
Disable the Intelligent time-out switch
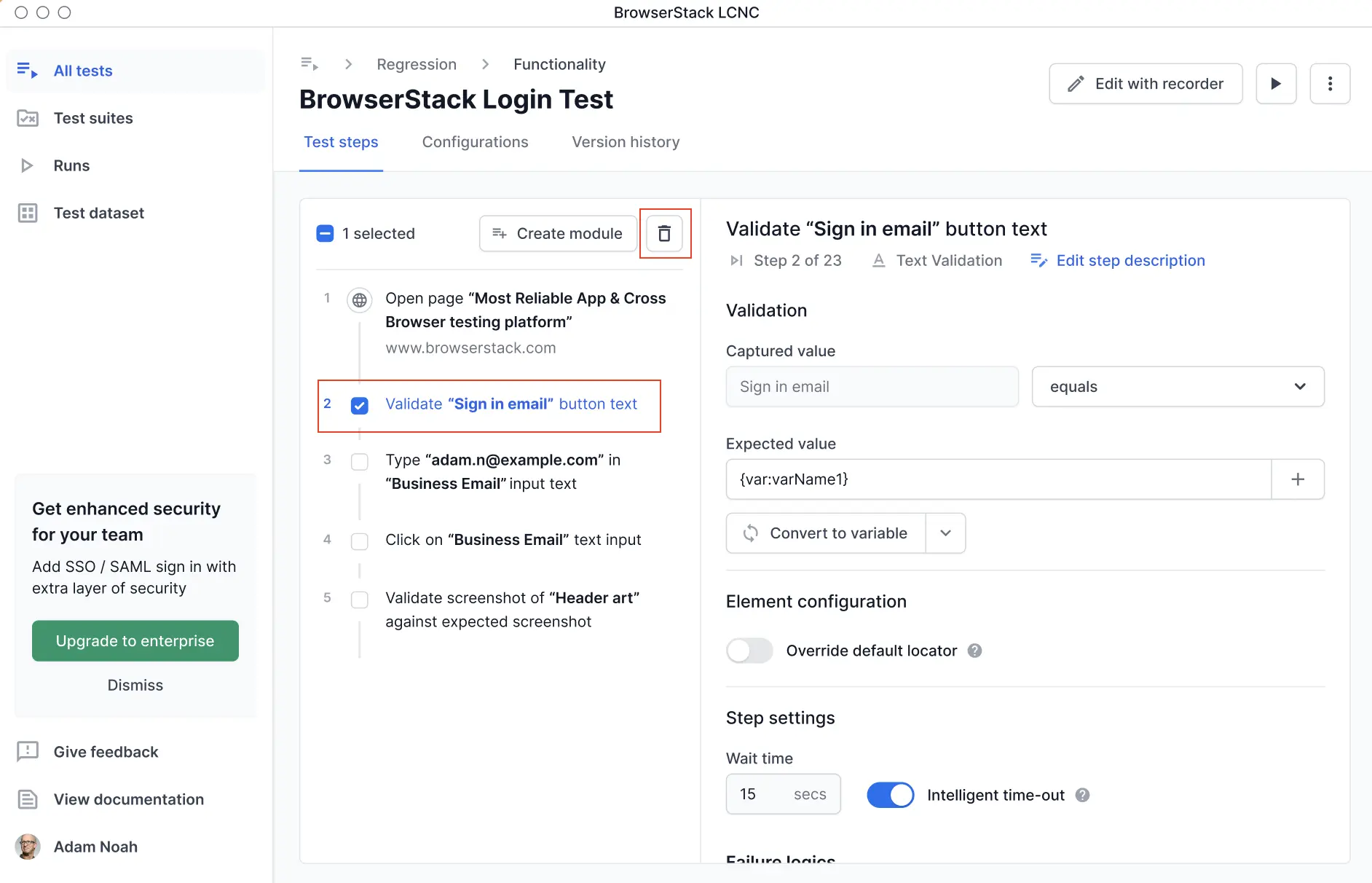pos(890,795)
